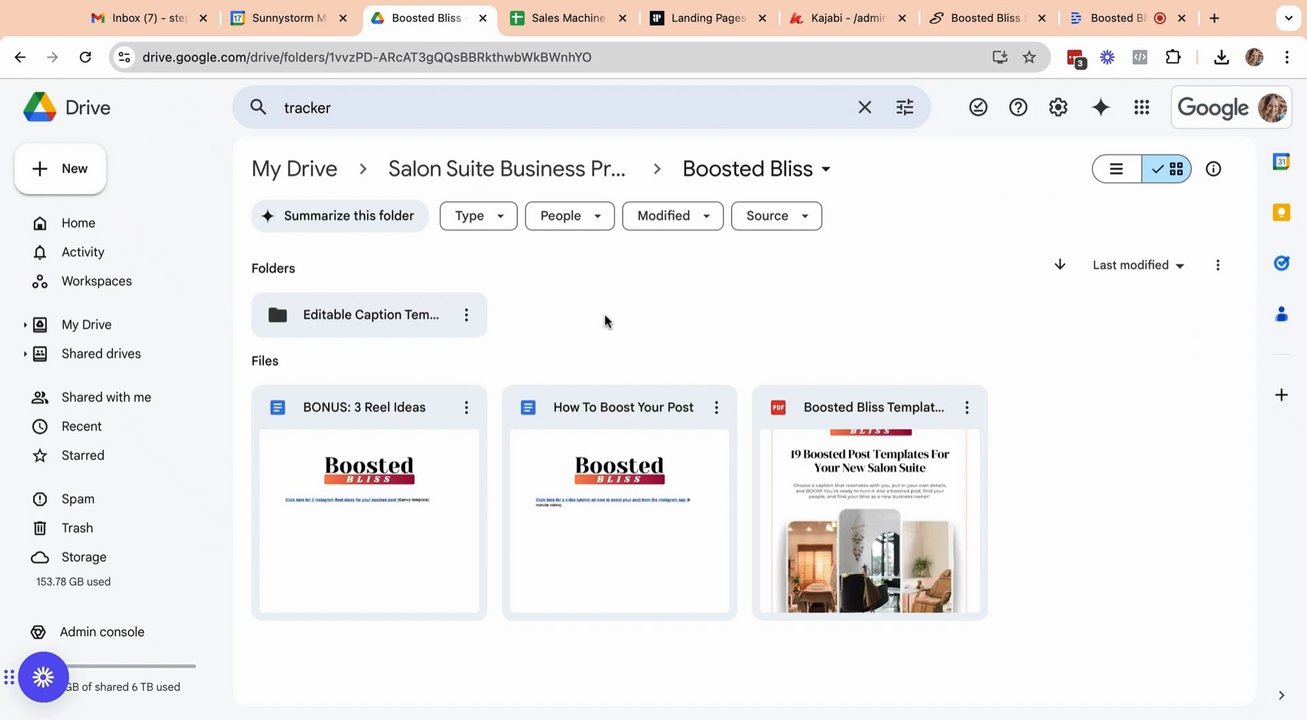Switch to the Kajabi admin browser tab
Viewport: 1307px width, 720px height.
pos(848,18)
